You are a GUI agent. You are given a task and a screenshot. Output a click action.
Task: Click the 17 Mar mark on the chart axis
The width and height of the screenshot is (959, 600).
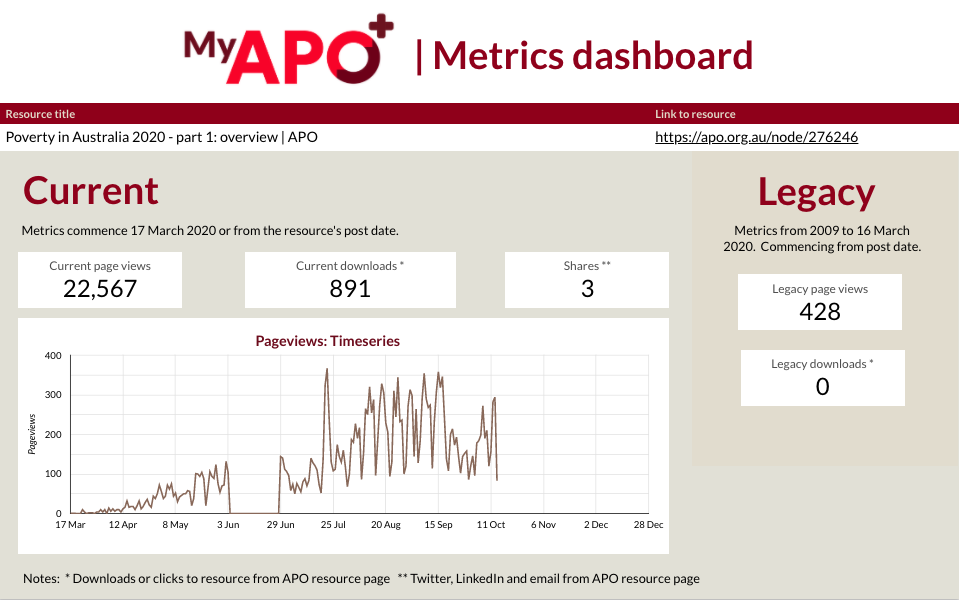coord(70,523)
